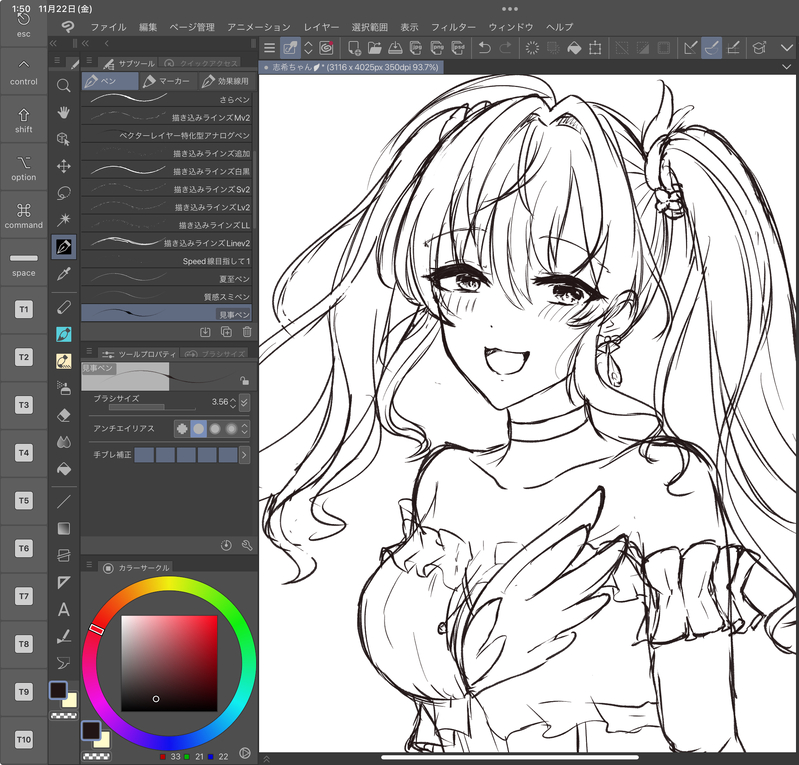Select the Text tool

pos(64,610)
